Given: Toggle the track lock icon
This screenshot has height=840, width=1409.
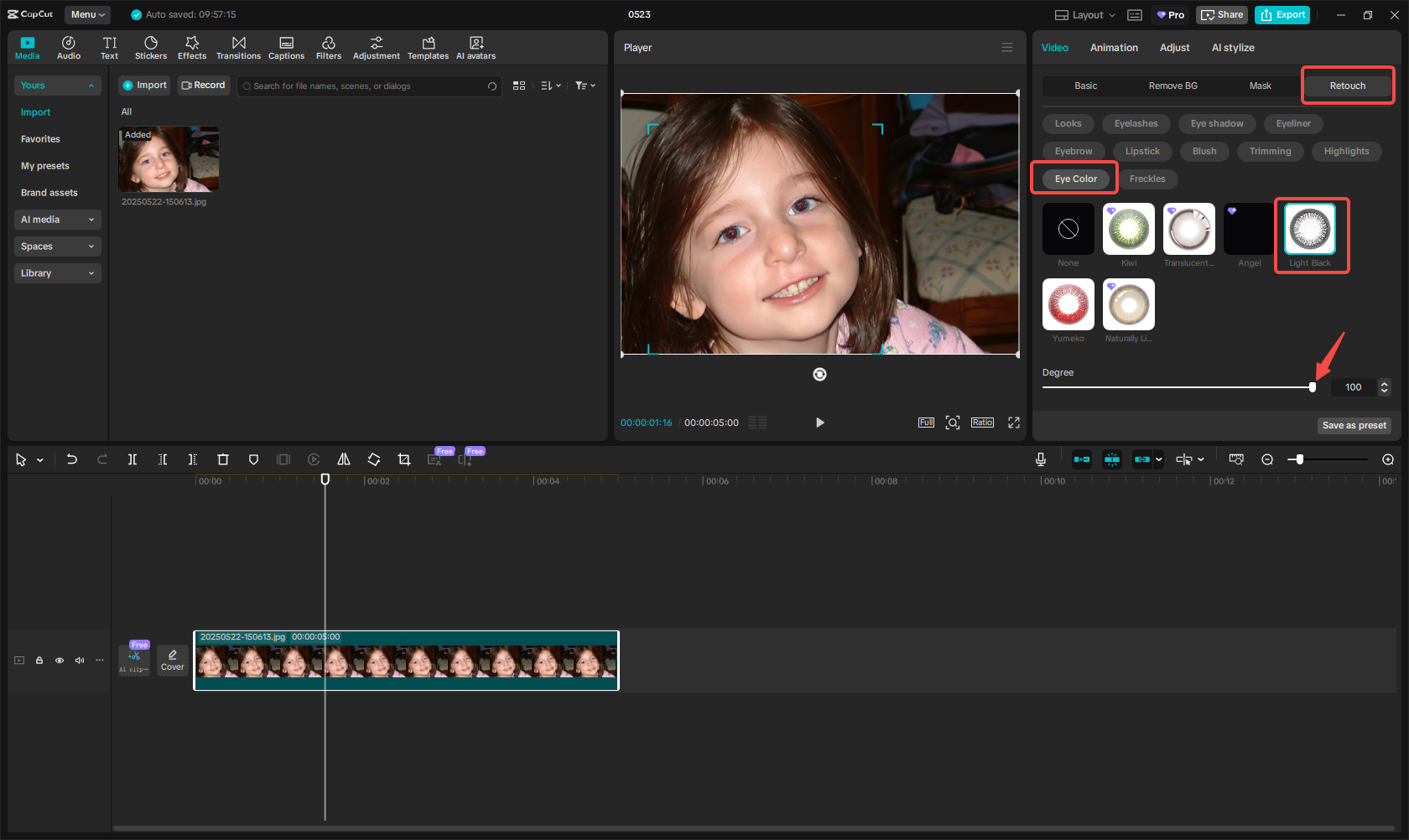Looking at the screenshot, I should click(39, 661).
